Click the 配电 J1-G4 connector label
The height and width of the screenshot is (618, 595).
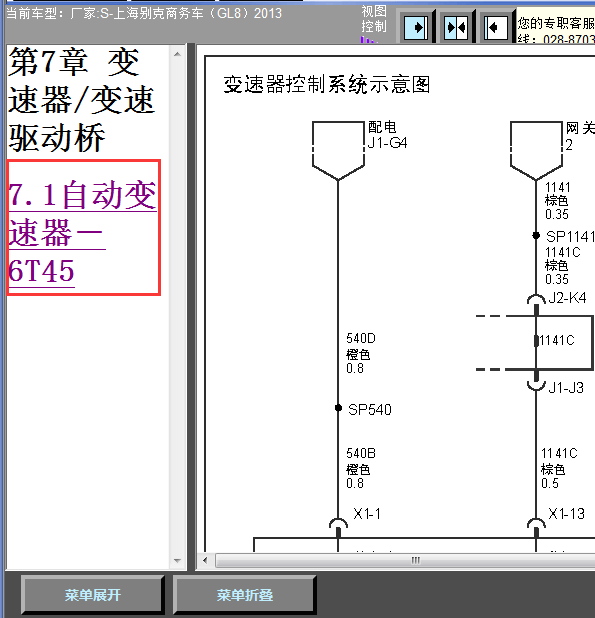(387, 135)
